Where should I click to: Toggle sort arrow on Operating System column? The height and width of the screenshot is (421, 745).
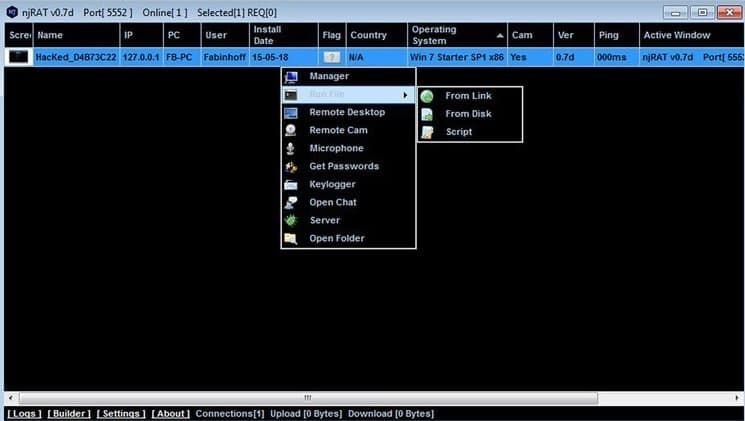(500, 36)
